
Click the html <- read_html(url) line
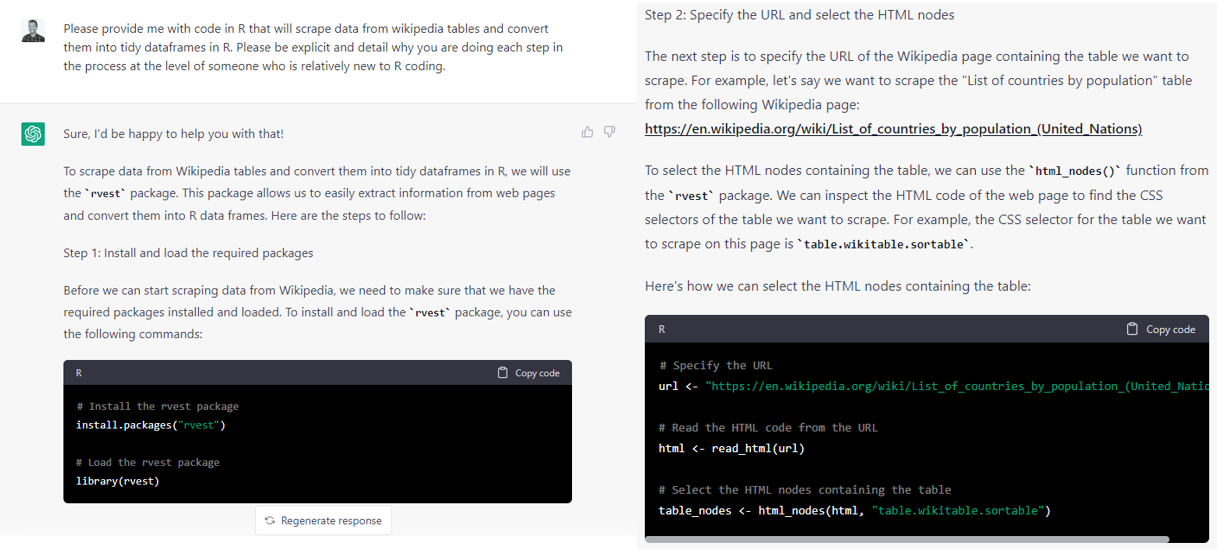(732, 448)
